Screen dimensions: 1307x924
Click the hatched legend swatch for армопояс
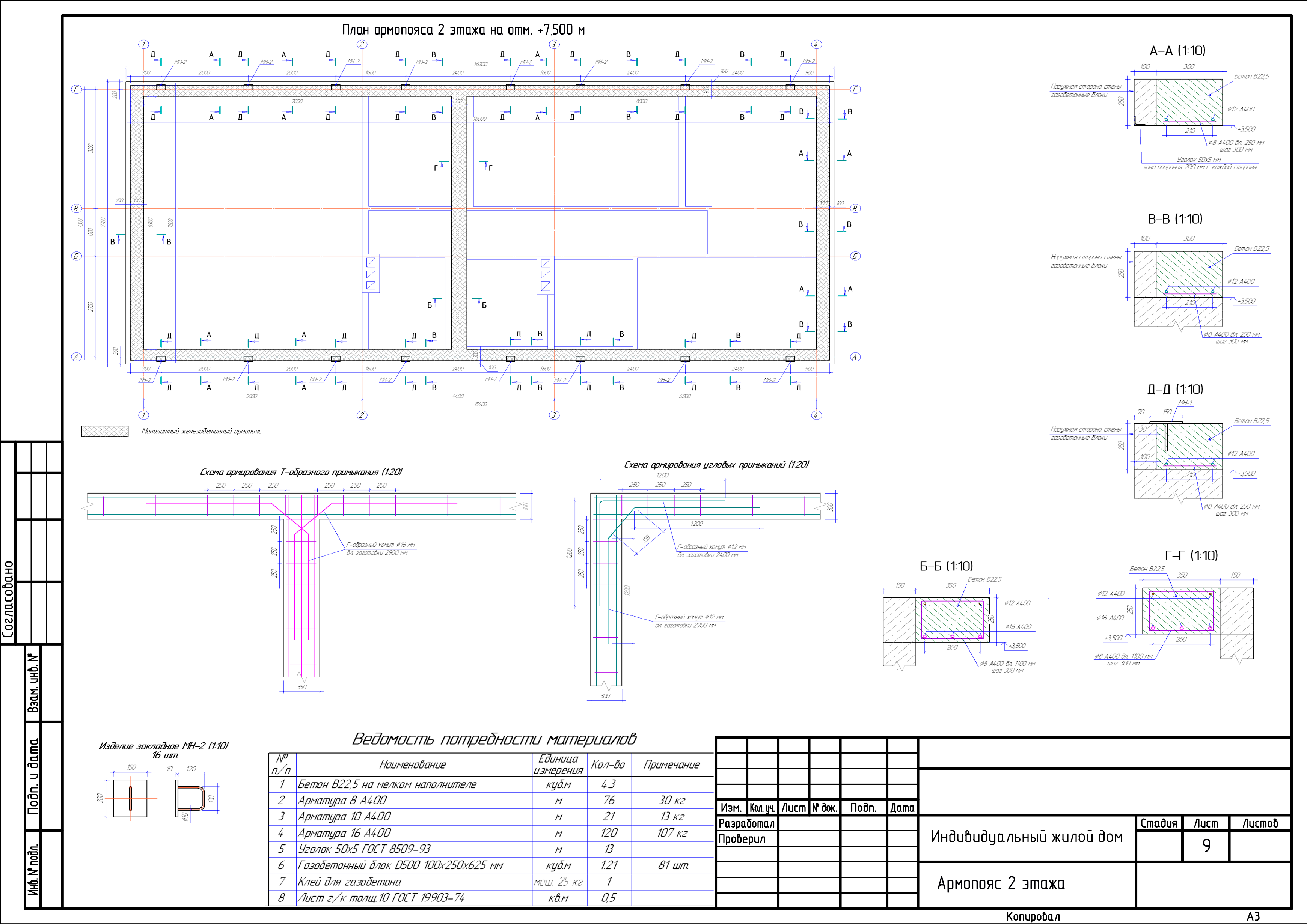coord(105,431)
